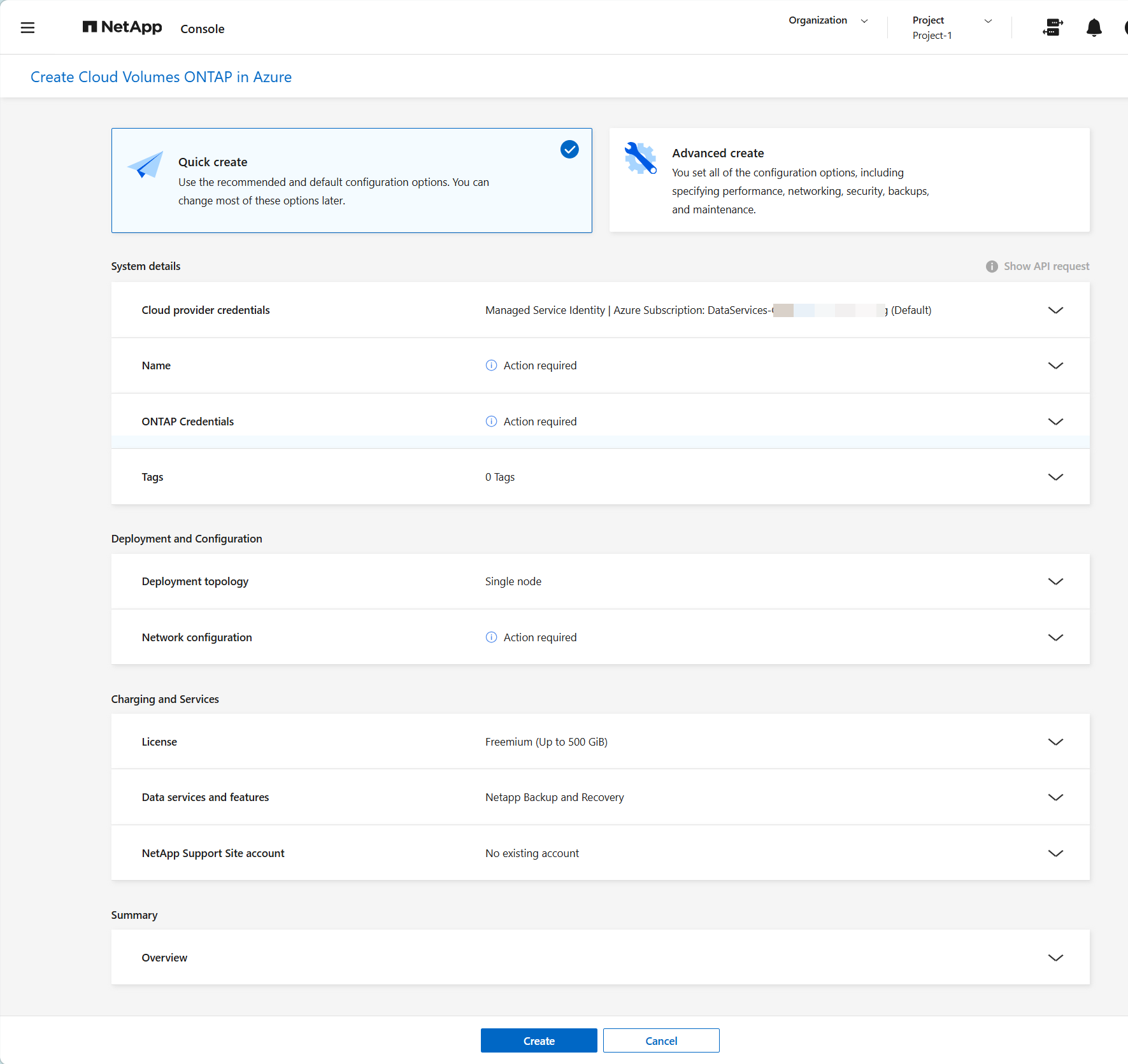
Task: Open the hamburger navigation menu
Action: click(x=27, y=27)
